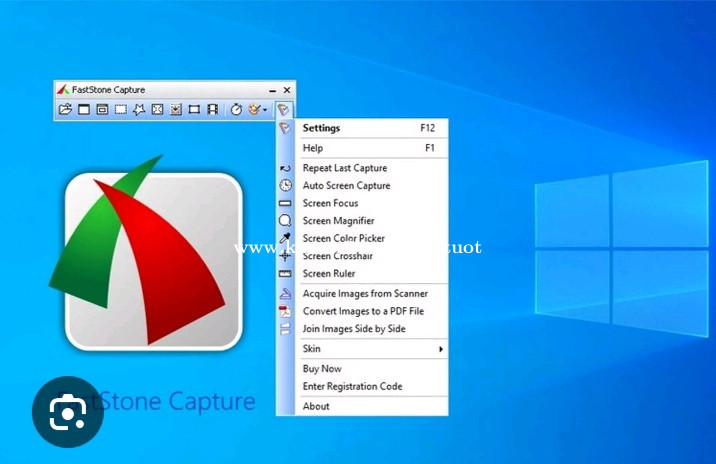Expand the Skin submenu
The image size is (716, 464).
(363, 349)
